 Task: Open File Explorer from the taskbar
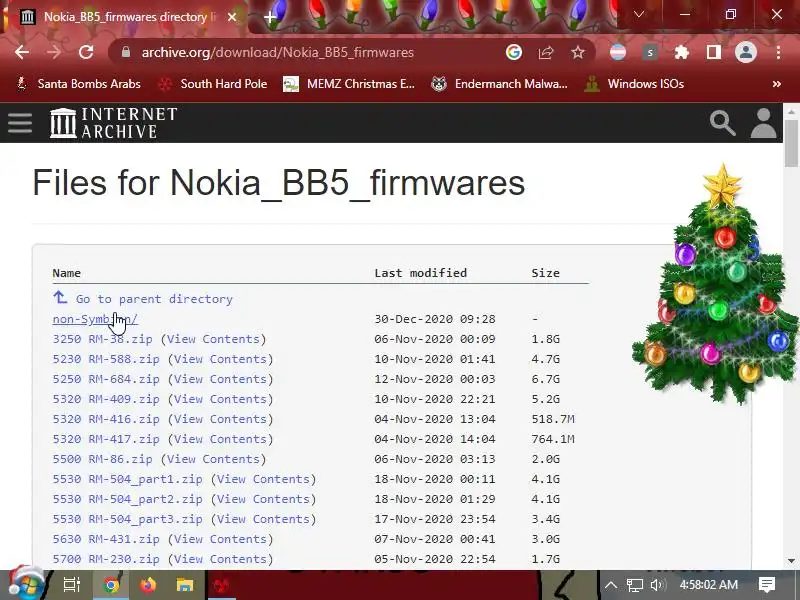click(x=185, y=585)
